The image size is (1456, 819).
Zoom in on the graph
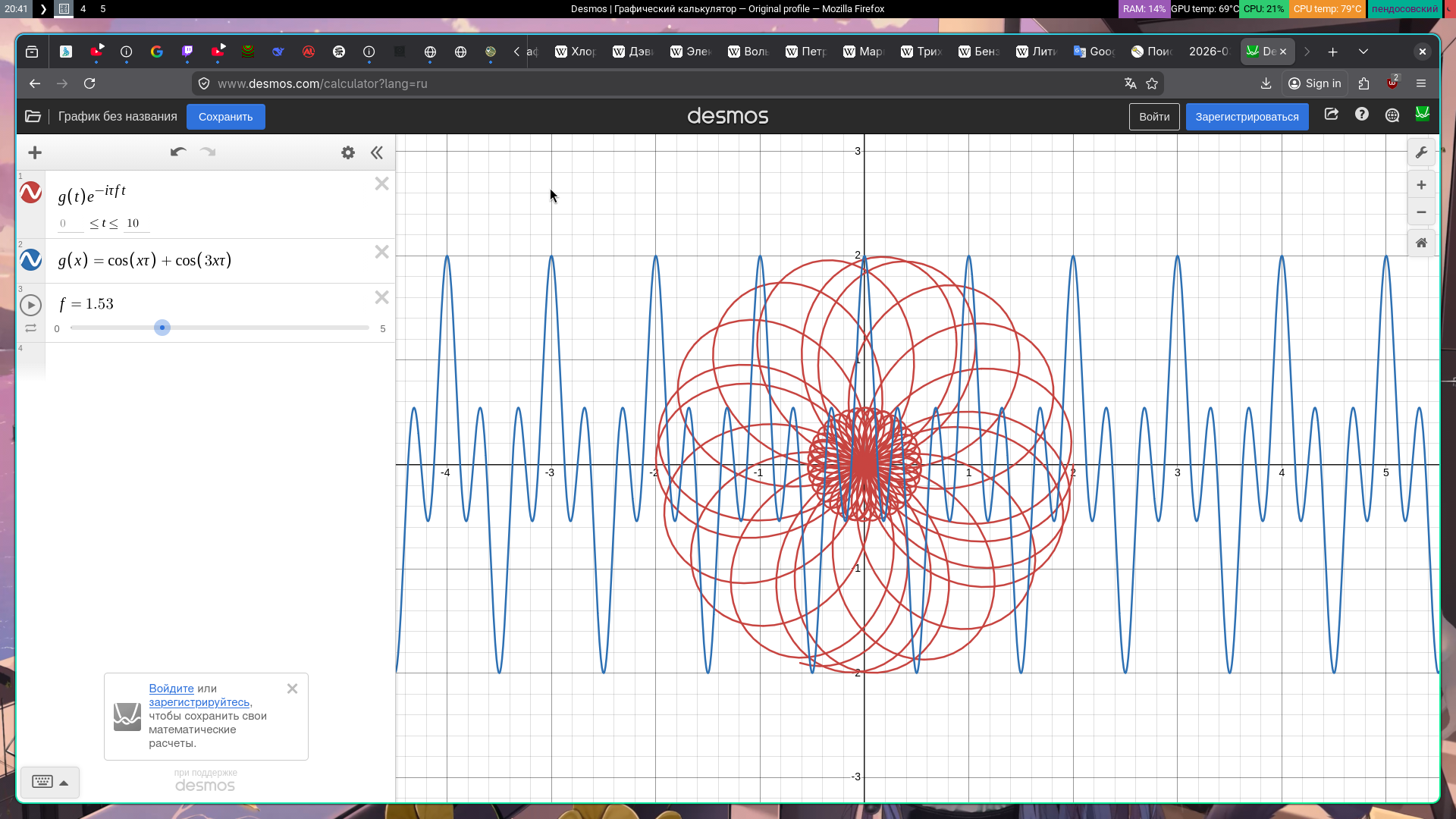pyautogui.click(x=1421, y=185)
